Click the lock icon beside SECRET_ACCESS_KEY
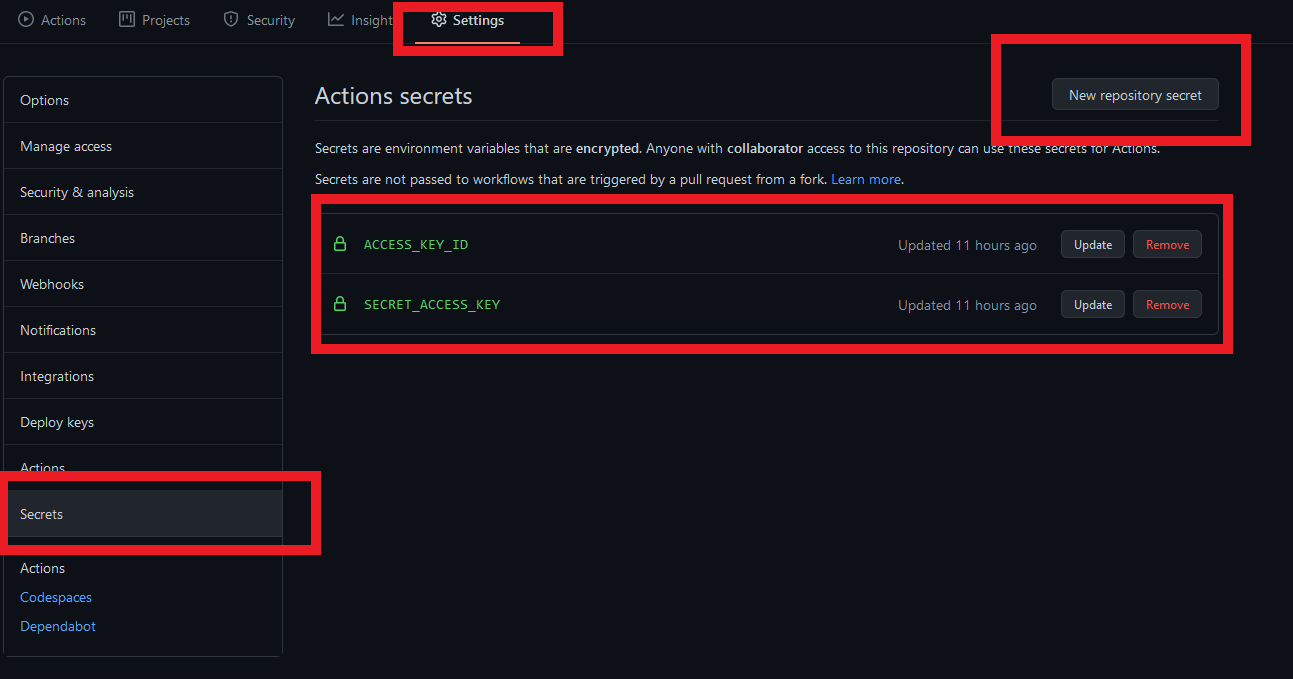This screenshot has width=1293, height=679. coord(340,304)
